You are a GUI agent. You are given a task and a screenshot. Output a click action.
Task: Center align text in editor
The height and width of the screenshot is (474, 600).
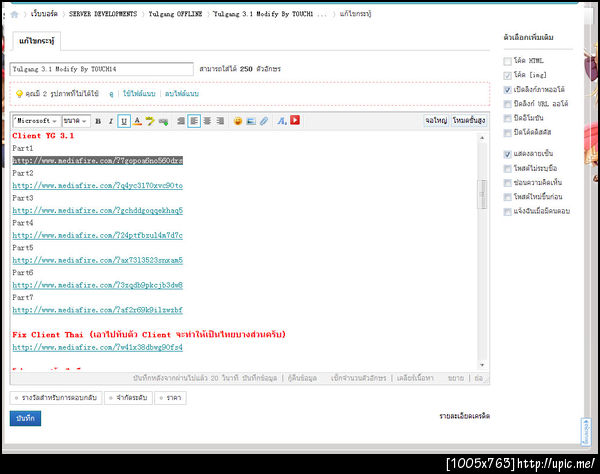(x=207, y=121)
